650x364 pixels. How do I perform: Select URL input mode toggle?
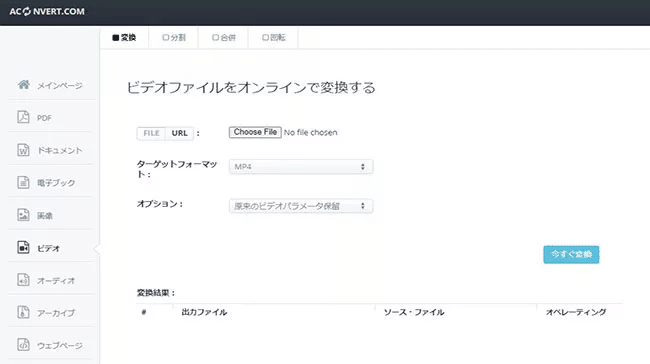pos(179,133)
